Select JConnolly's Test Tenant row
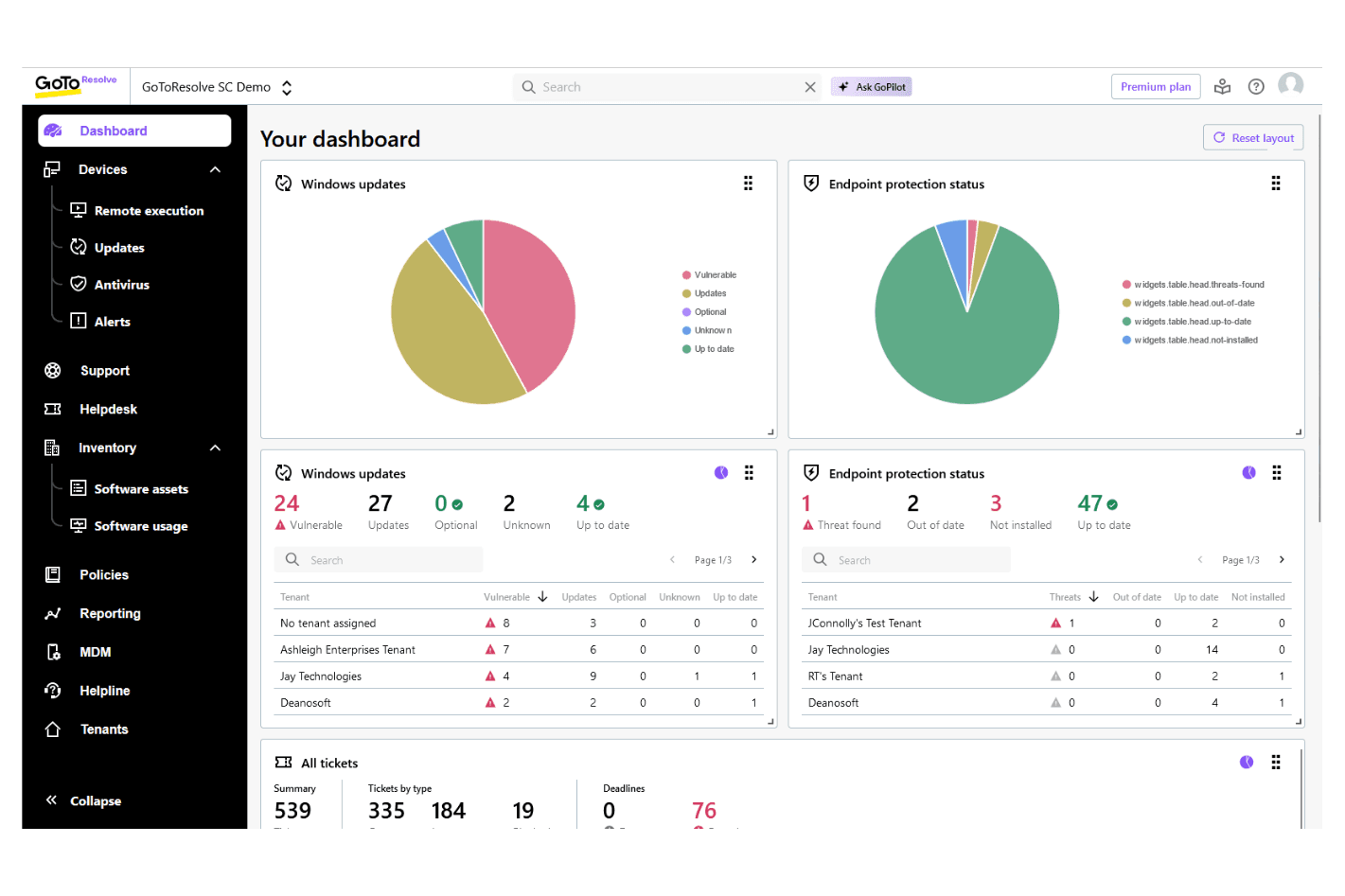The height and width of the screenshot is (896, 1345). coord(1046,624)
